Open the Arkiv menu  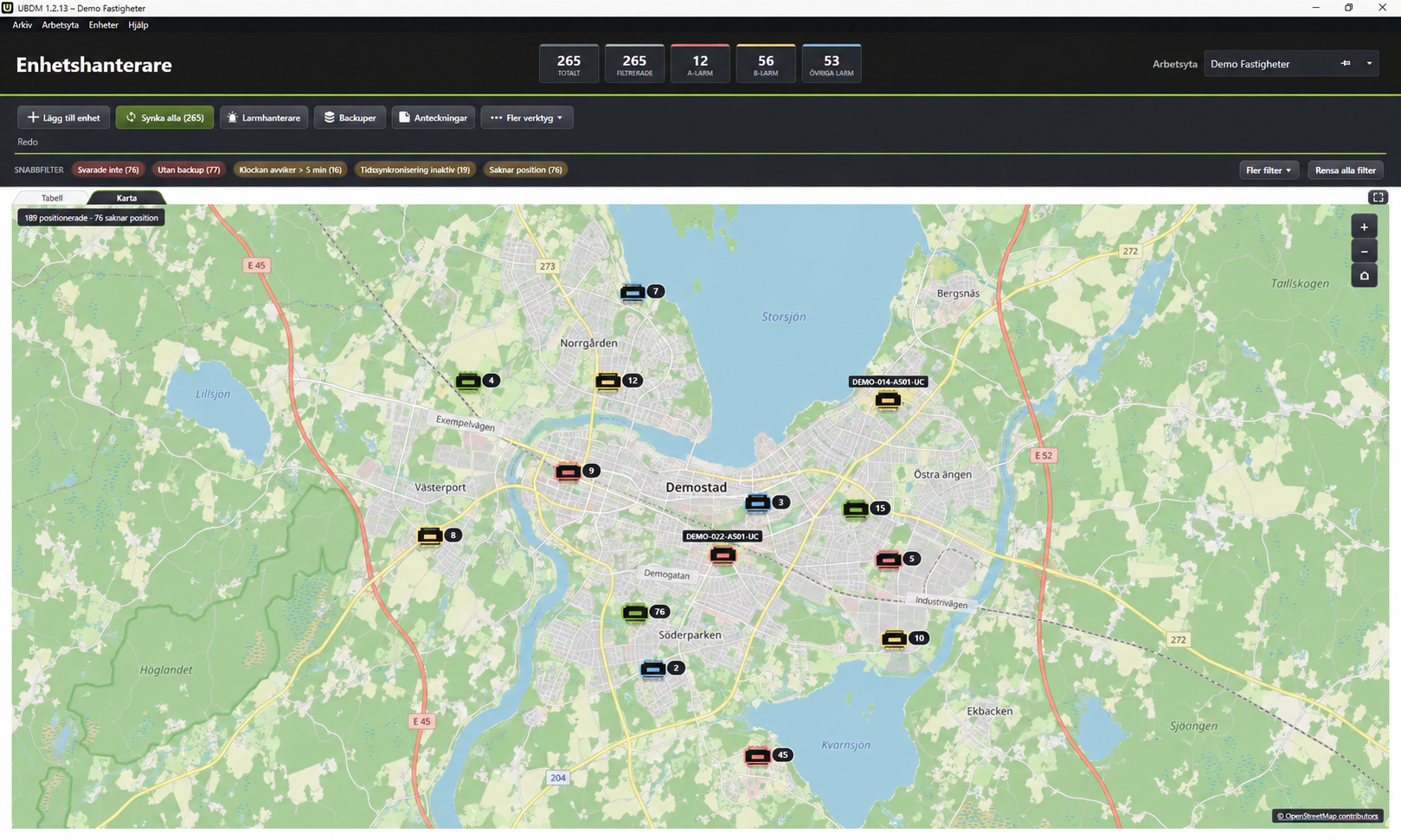(22, 25)
